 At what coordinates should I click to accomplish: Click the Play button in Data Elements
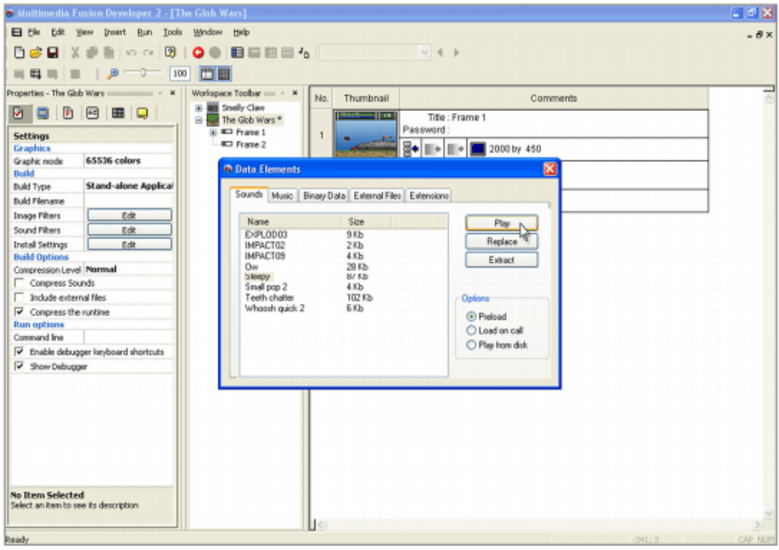pyautogui.click(x=501, y=223)
